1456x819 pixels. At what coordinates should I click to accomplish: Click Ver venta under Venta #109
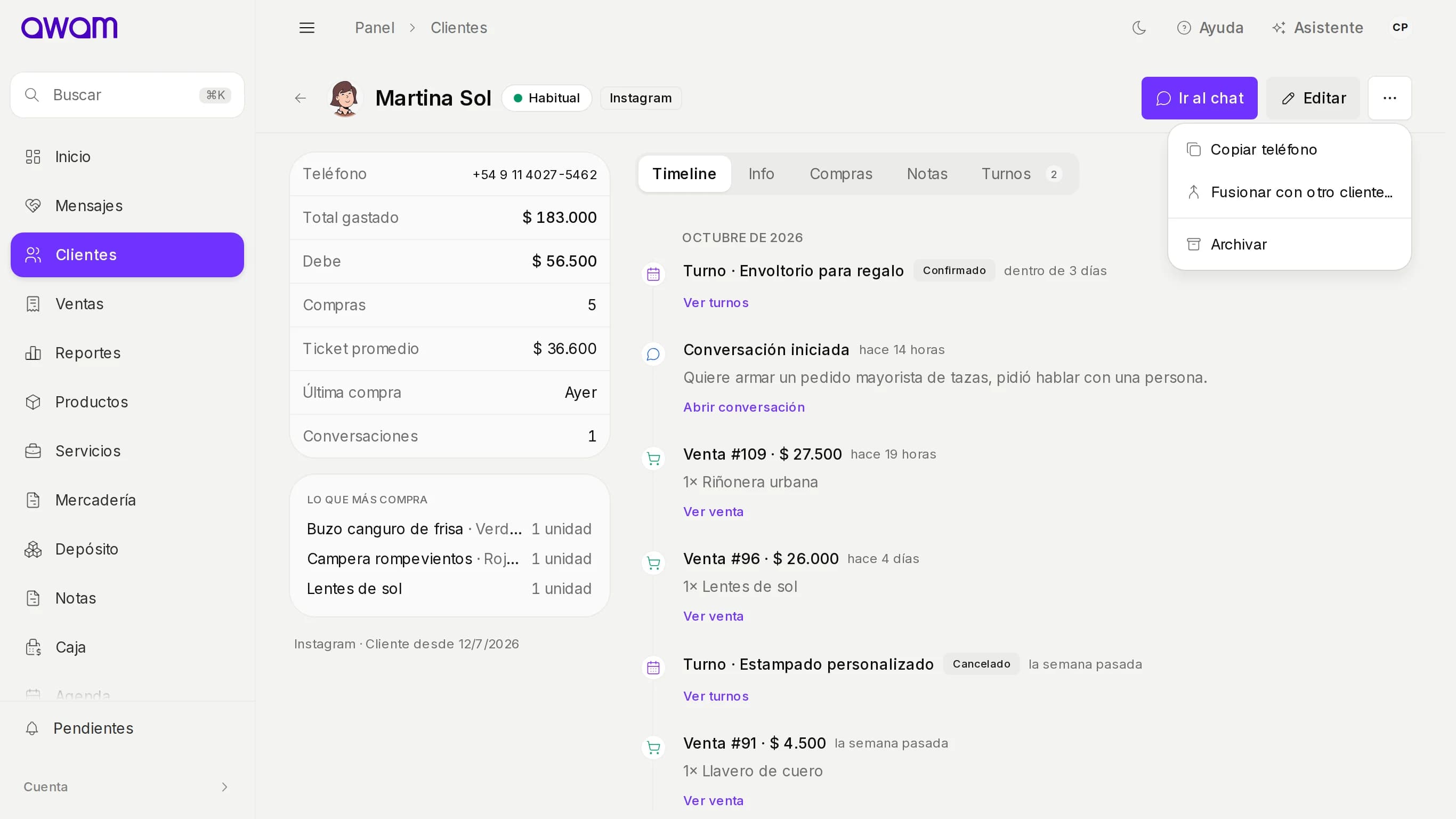pyautogui.click(x=713, y=512)
